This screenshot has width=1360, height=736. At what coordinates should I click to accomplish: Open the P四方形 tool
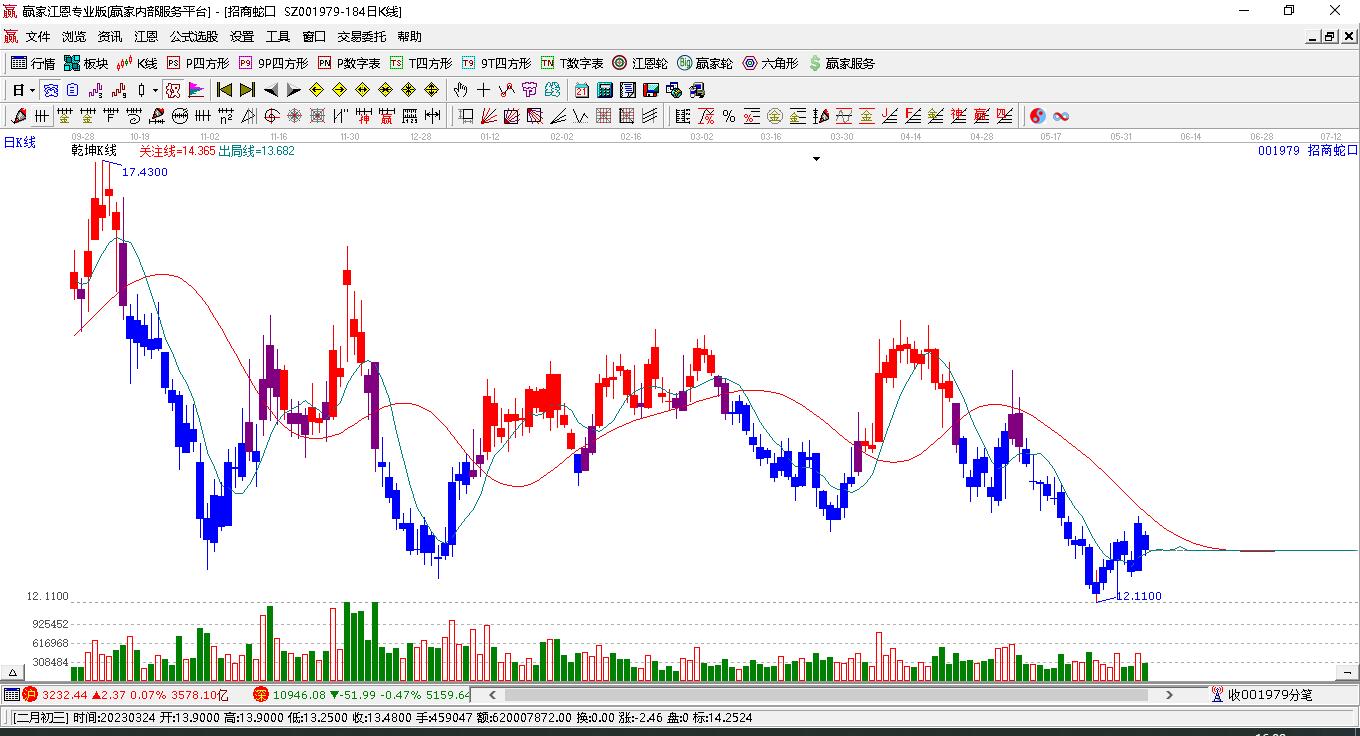click(197, 63)
